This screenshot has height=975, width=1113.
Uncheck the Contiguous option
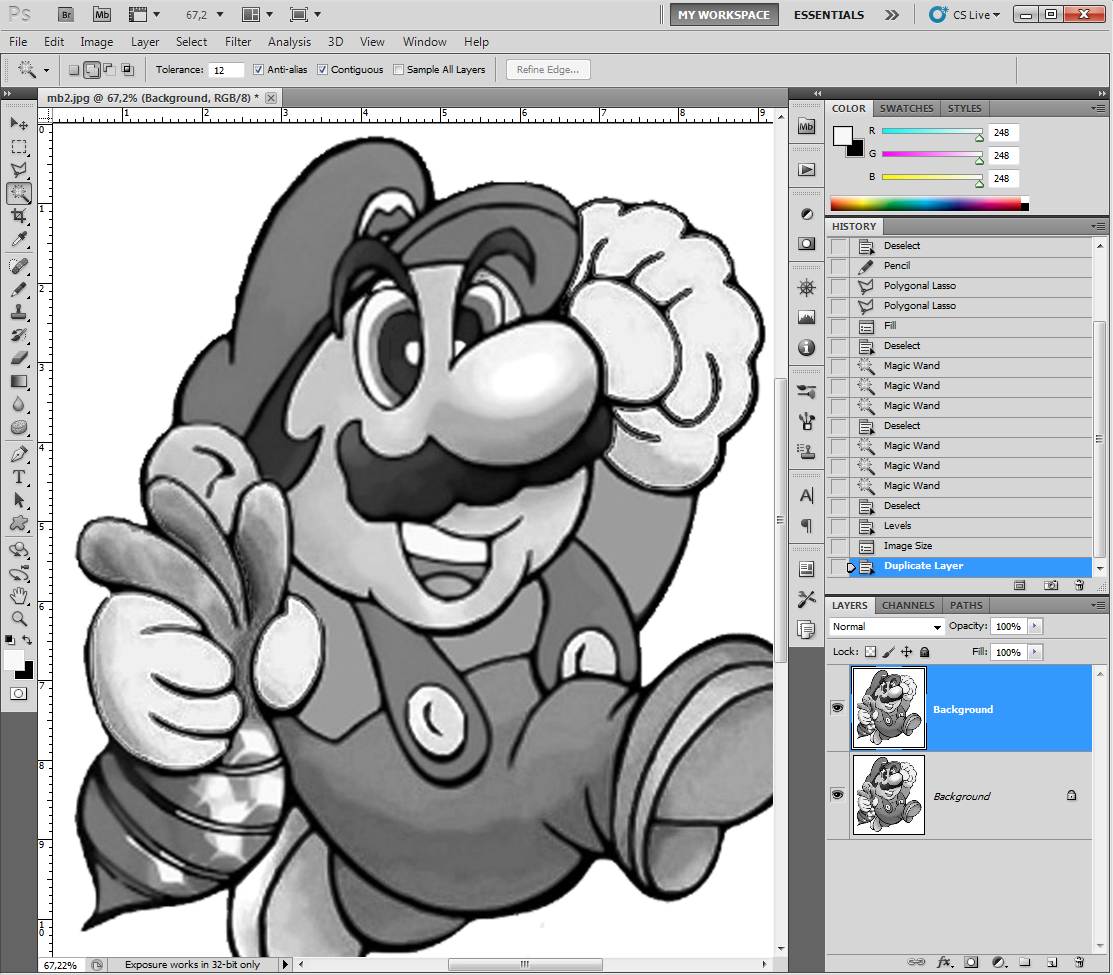[322, 70]
